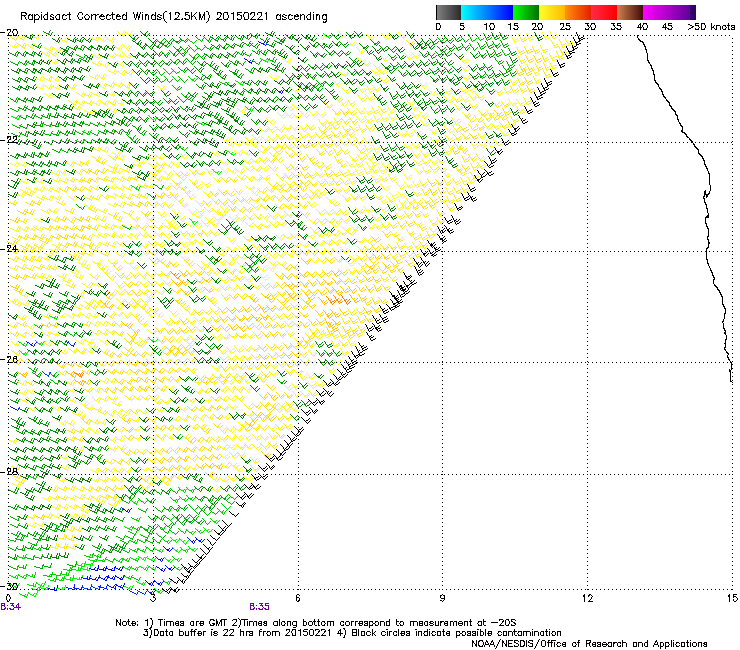Click the '-28' latitude axis label
740x650 pixels.
(9, 472)
